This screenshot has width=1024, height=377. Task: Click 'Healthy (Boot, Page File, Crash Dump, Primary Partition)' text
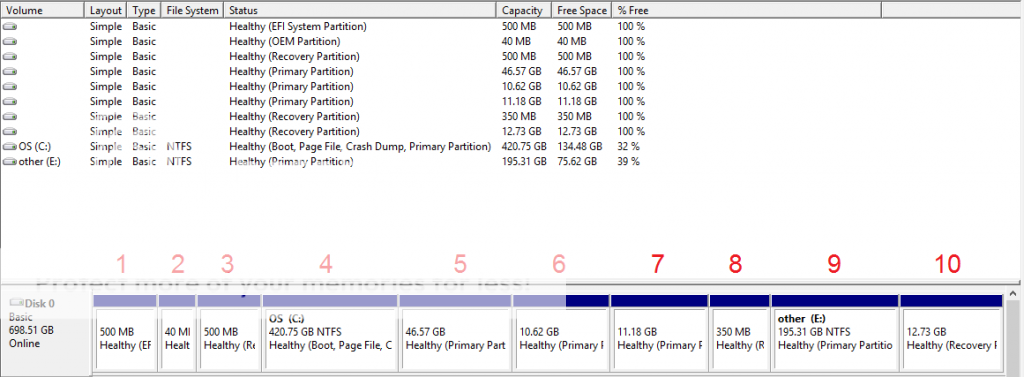(360, 147)
